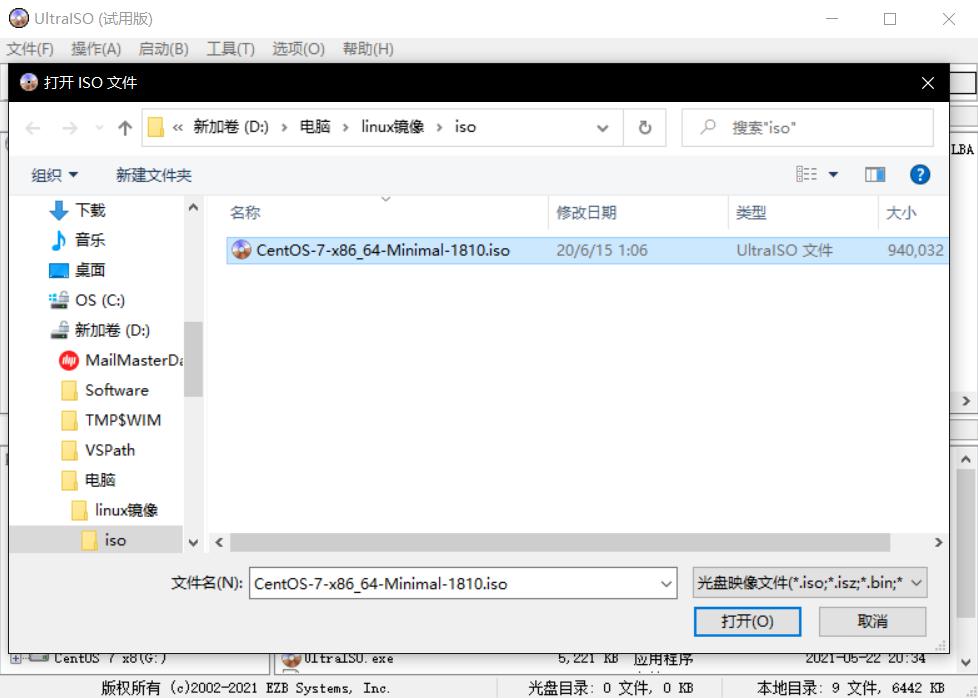Image resolution: width=978 pixels, height=698 pixels.
Task: Expand the address bar history dropdown
Action: tap(603, 128)
